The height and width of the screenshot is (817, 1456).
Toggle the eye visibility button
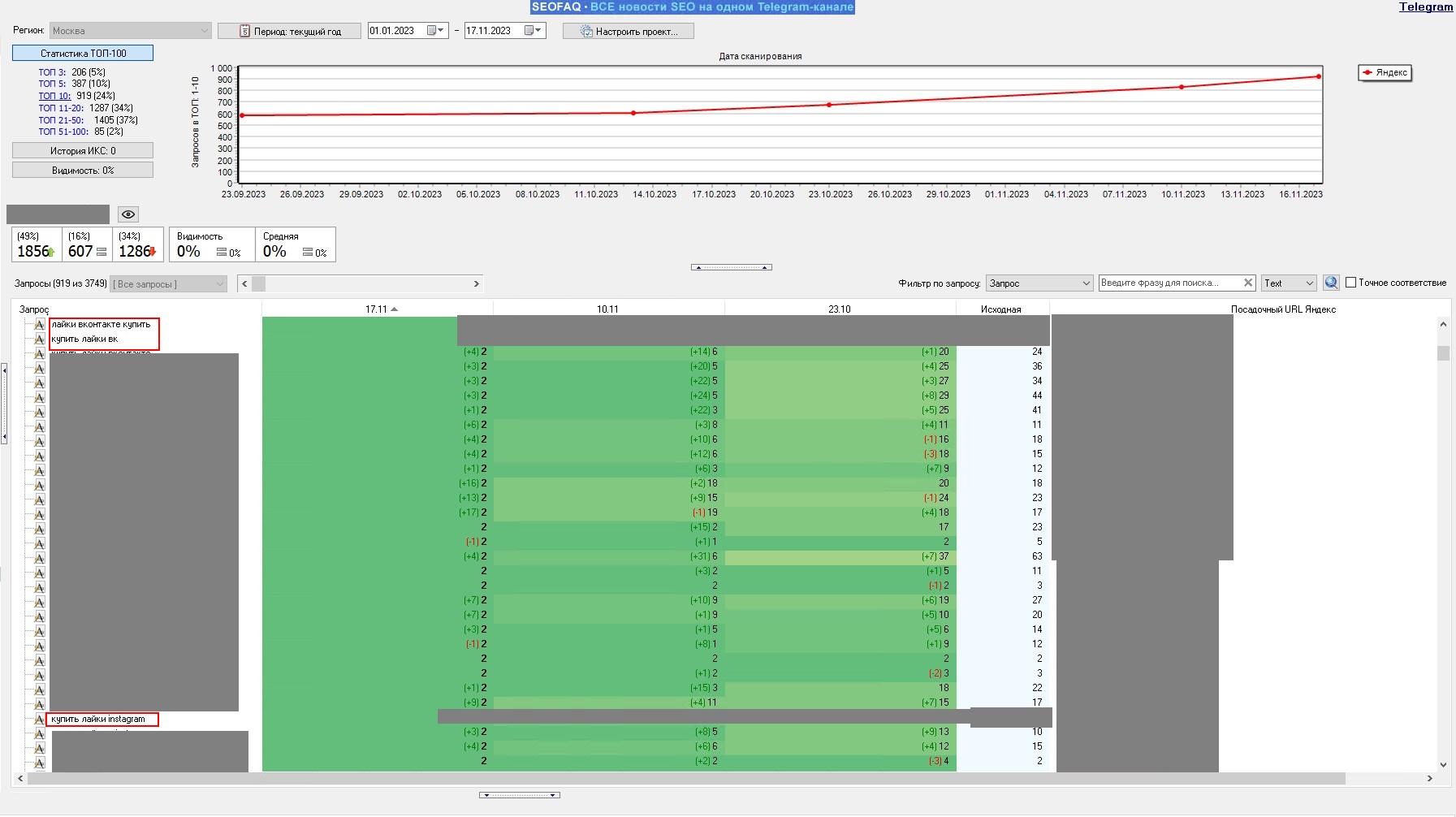pos(128,214)
